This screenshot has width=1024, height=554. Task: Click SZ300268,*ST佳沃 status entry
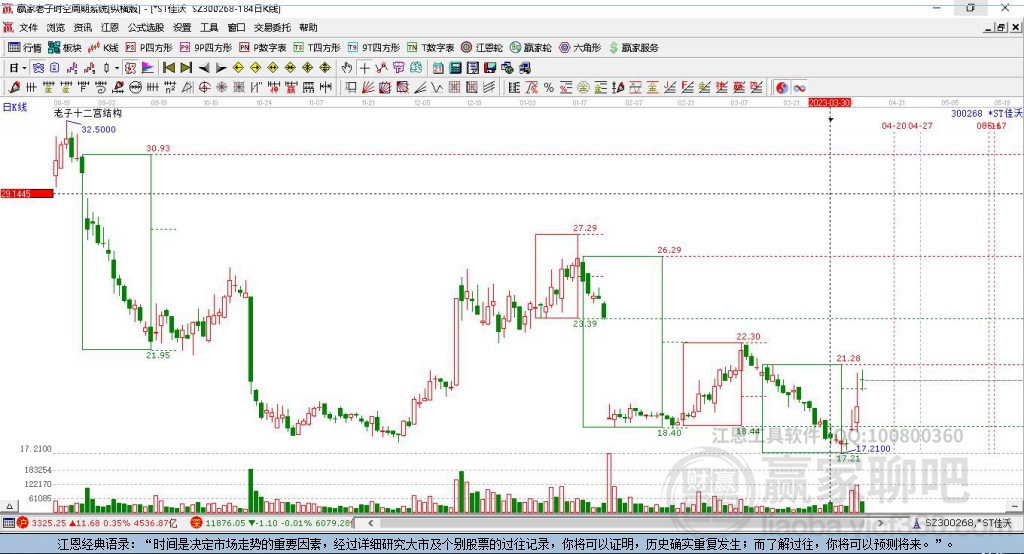coord(962,523)
